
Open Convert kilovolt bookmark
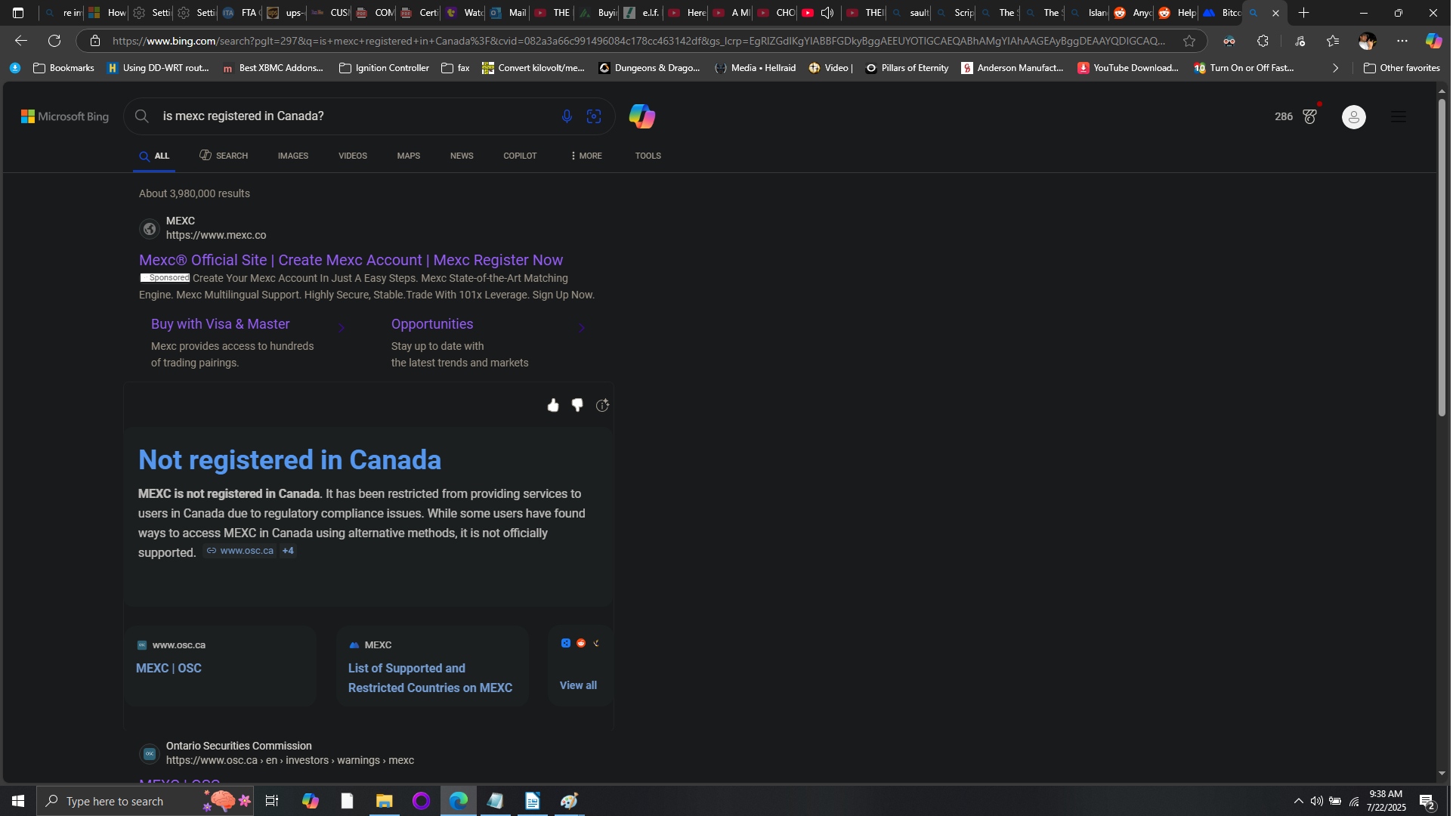[533, 68]
